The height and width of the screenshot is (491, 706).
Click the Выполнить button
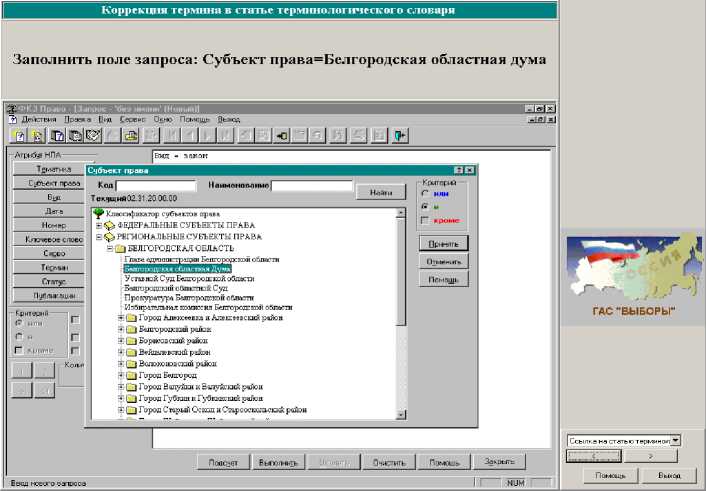coord(278,463)
